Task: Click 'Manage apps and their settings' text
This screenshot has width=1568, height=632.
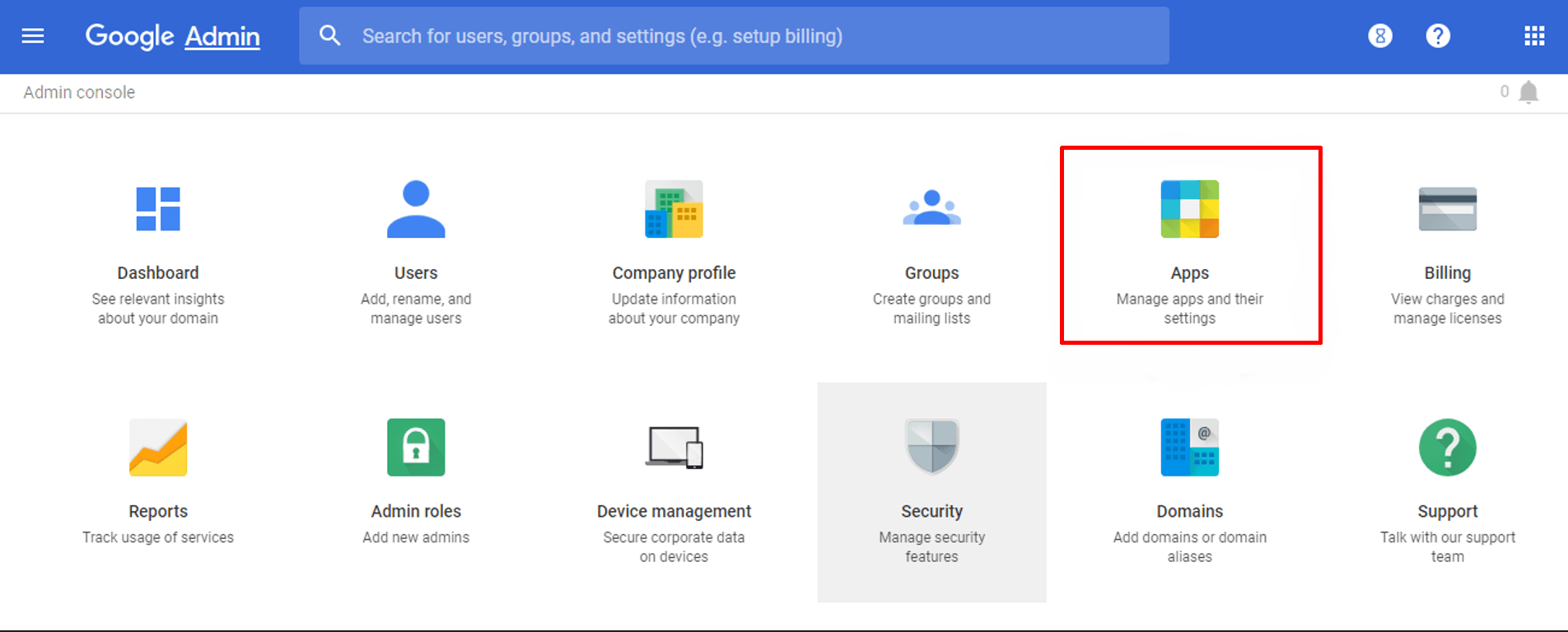Action: (1190, 309)
